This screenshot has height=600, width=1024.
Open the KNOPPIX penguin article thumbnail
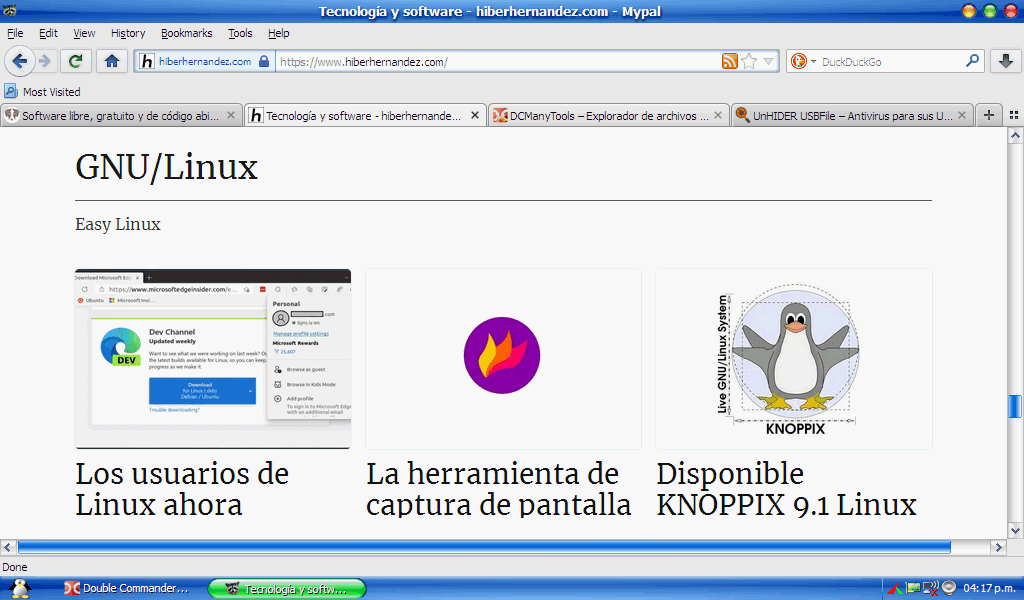793,358
